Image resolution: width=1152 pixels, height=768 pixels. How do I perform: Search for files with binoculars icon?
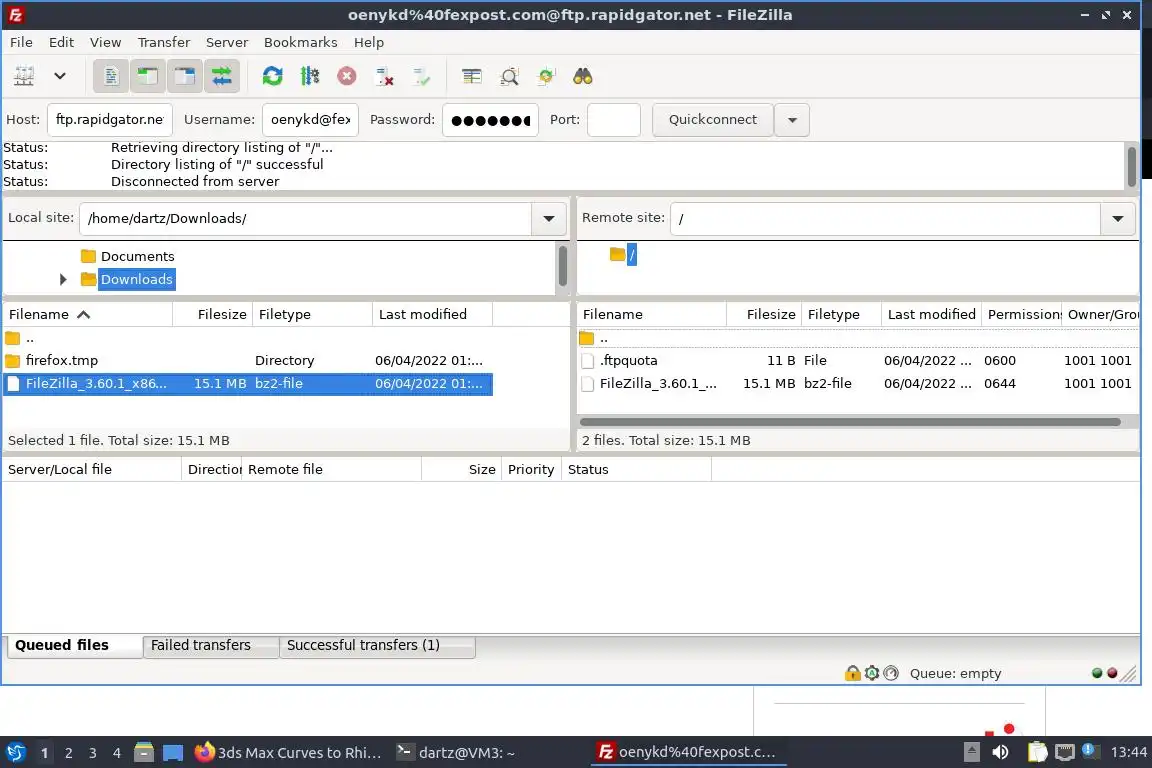[x=583, y=76]
